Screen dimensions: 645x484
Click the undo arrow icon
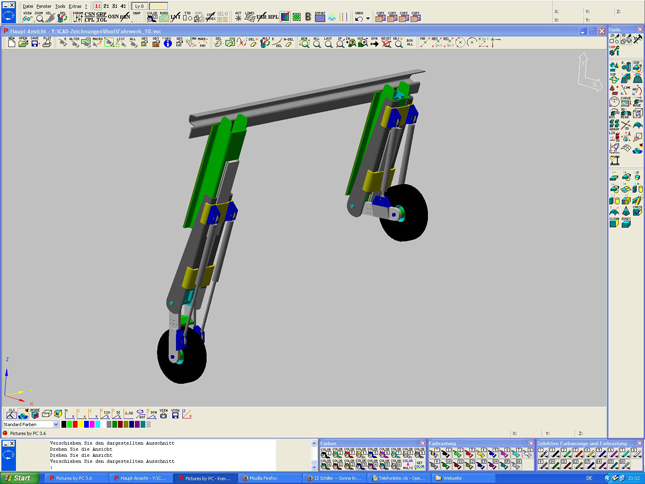coord(358,17)
